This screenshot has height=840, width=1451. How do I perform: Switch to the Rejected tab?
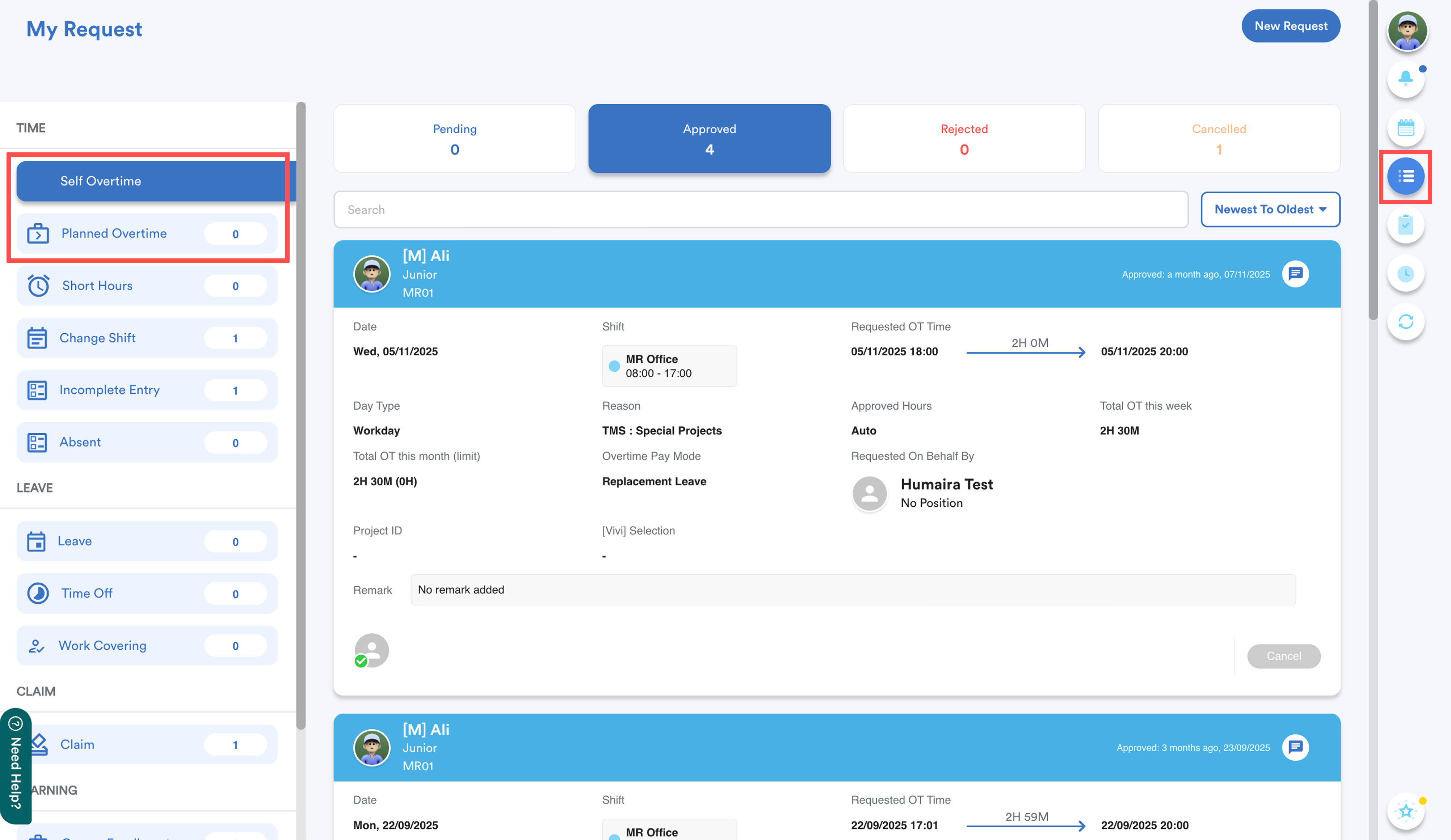point(964,139)
